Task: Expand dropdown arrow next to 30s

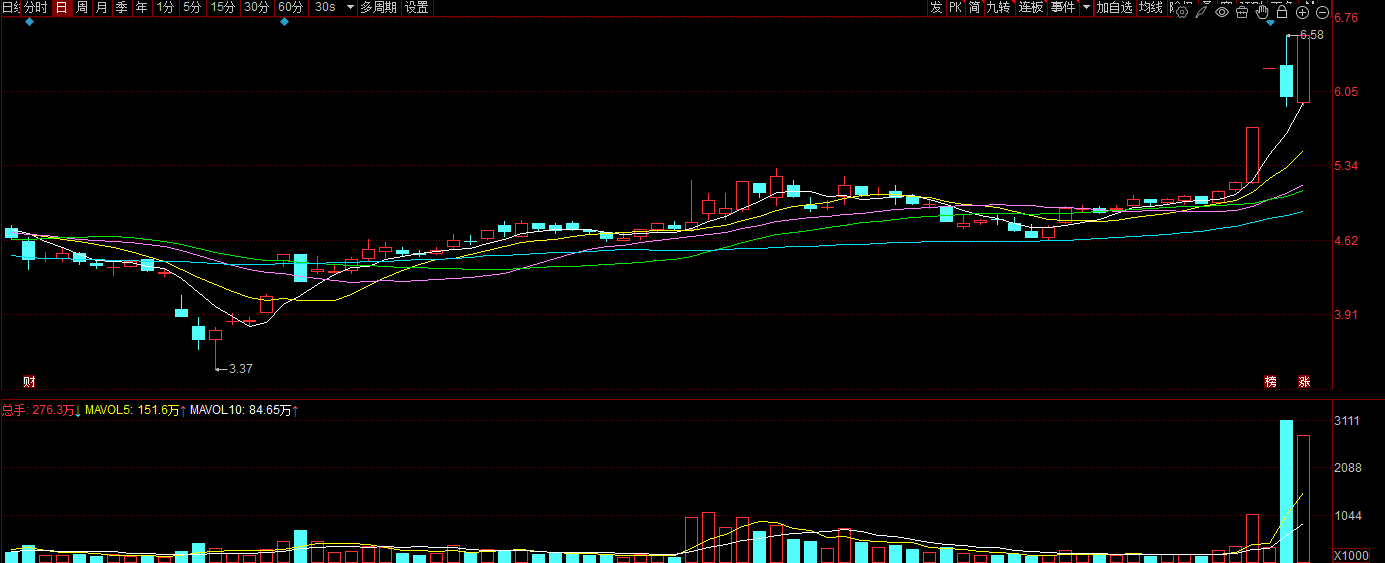Action: 350,7
